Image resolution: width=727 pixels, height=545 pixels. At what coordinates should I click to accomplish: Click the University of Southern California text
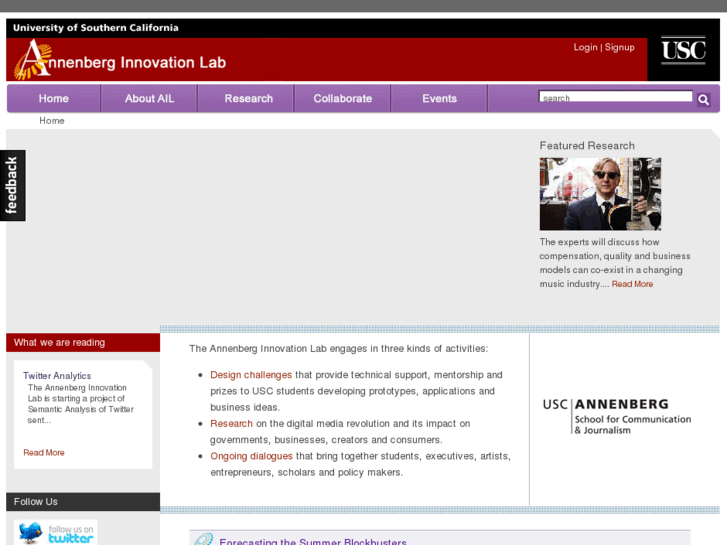[96, 28]
